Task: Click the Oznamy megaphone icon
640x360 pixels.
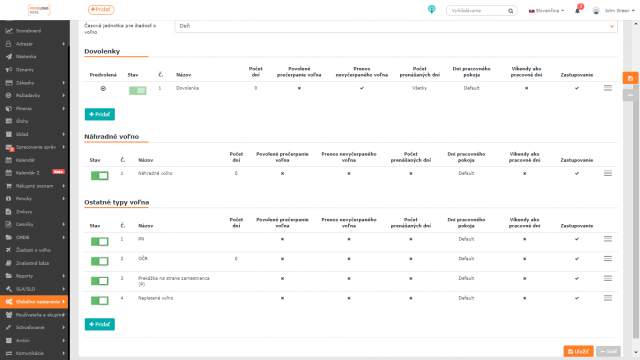Action: [x=9, y=70]
